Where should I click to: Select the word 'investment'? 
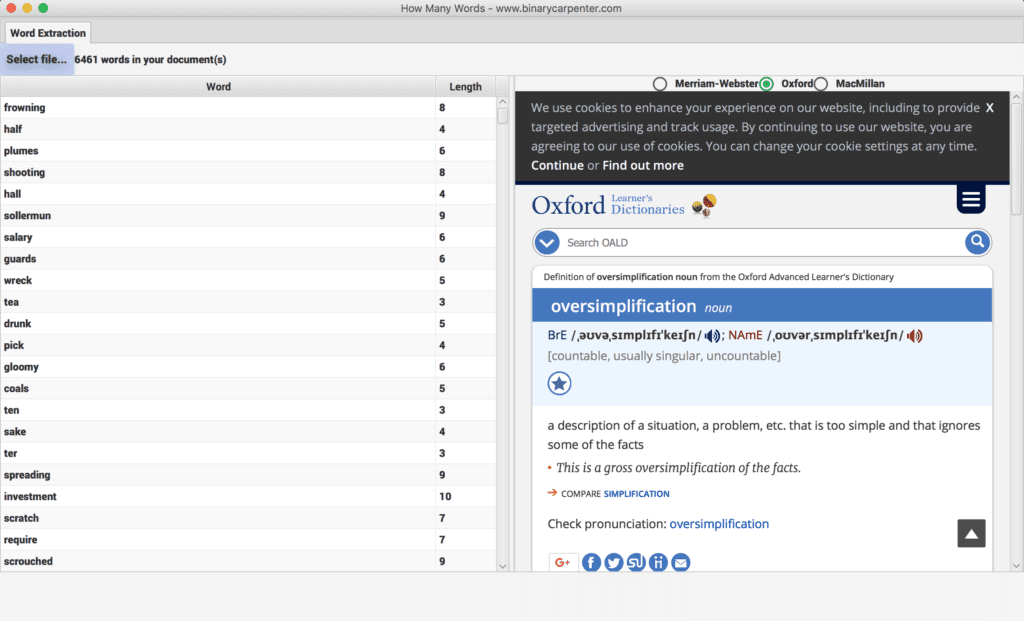[x=30, y=496]
